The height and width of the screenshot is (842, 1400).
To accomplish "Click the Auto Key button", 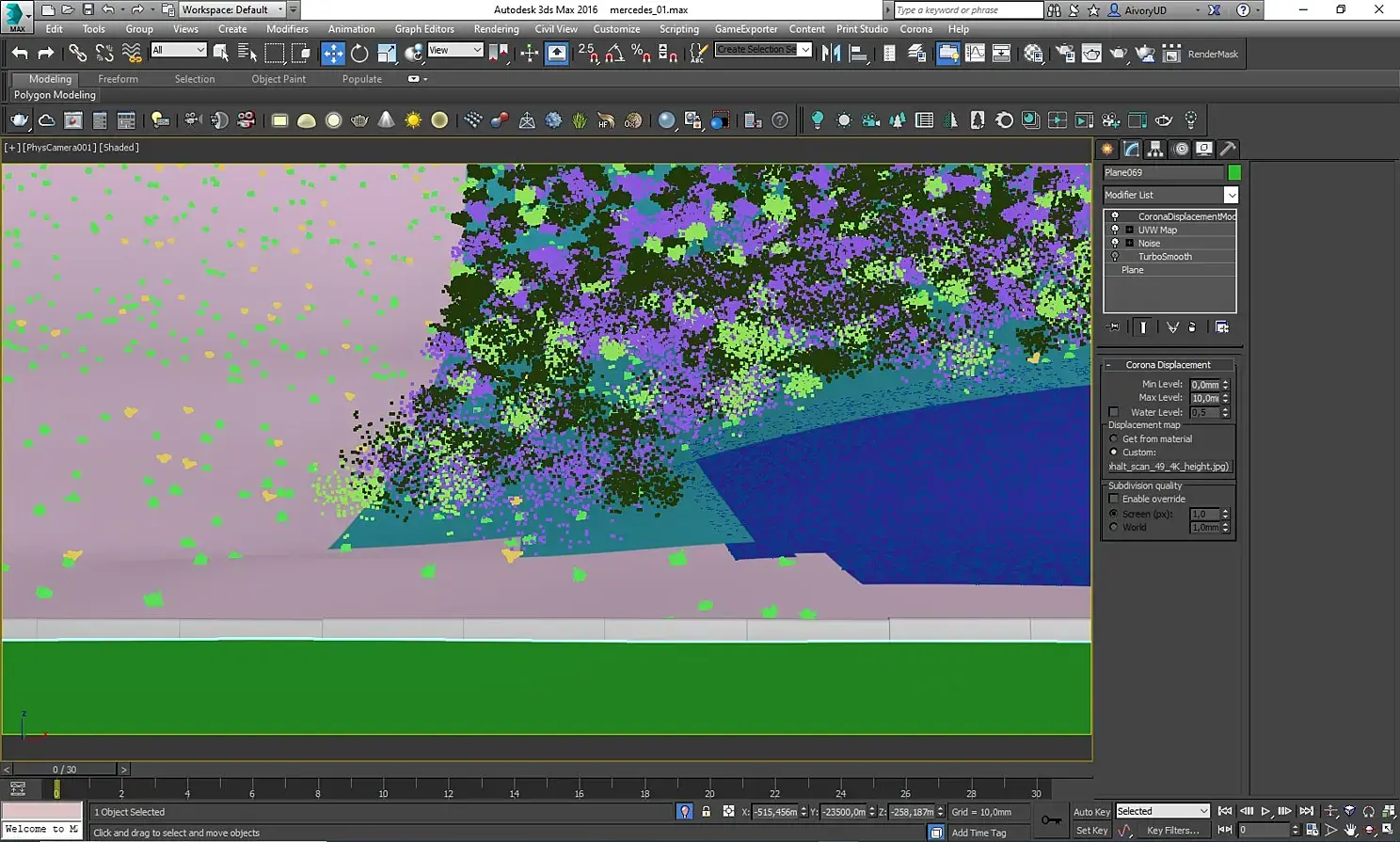I will click(x=1091, y=812).
